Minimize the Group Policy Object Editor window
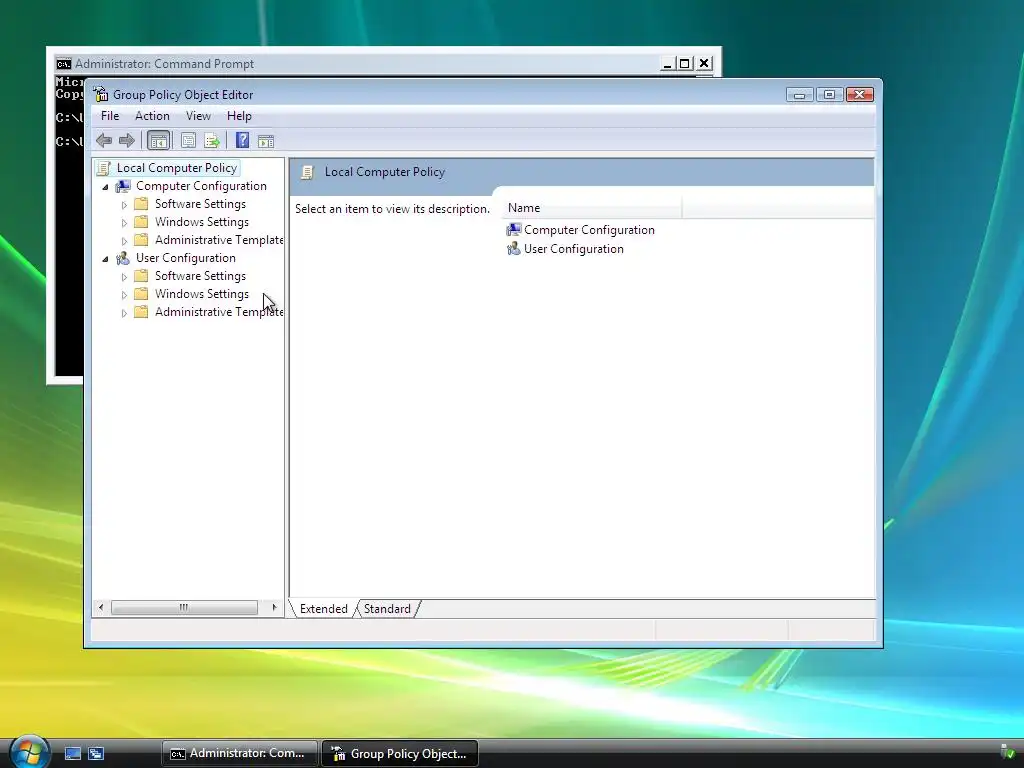The width and height of the screenshot is (1024, 768). coord(799,95)
